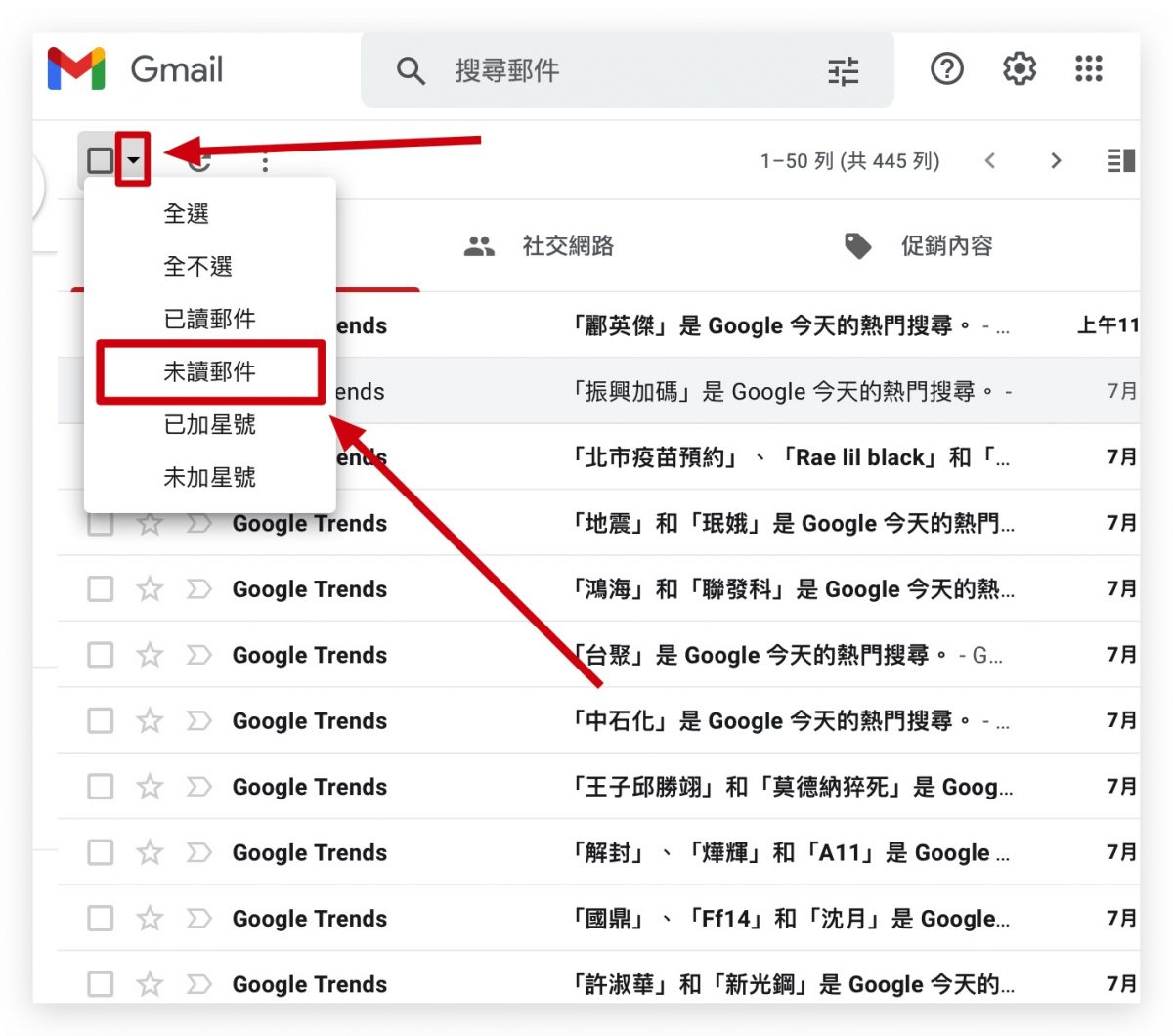Click the 搜尋郵件 search field
The height and width of the screenshot is (1036, 1173).
[628, 70]
